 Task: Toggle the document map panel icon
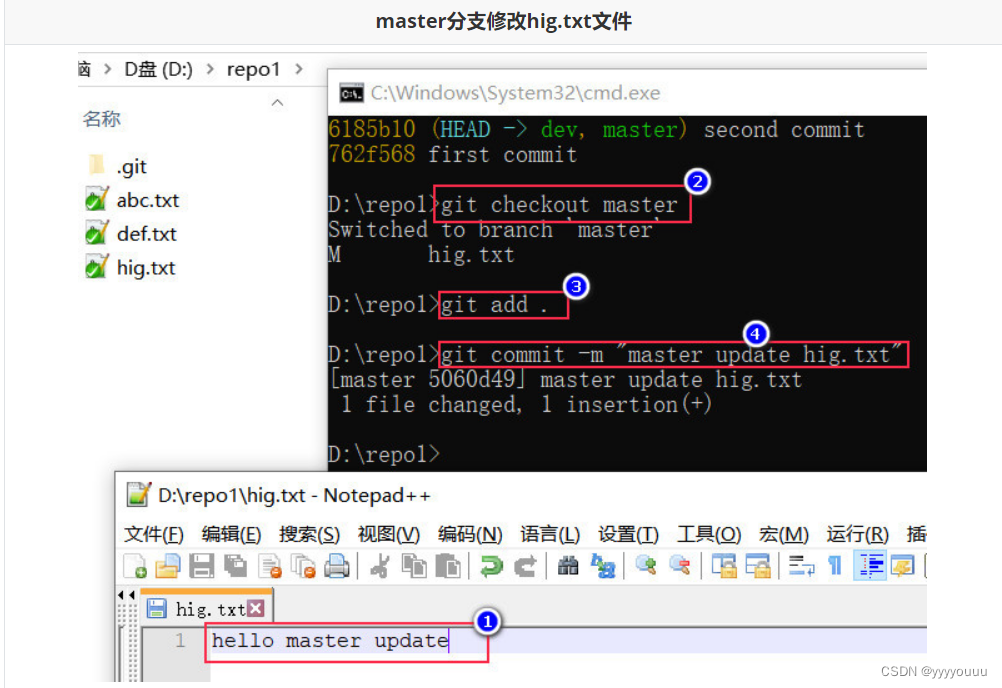(x=869, y=566)
